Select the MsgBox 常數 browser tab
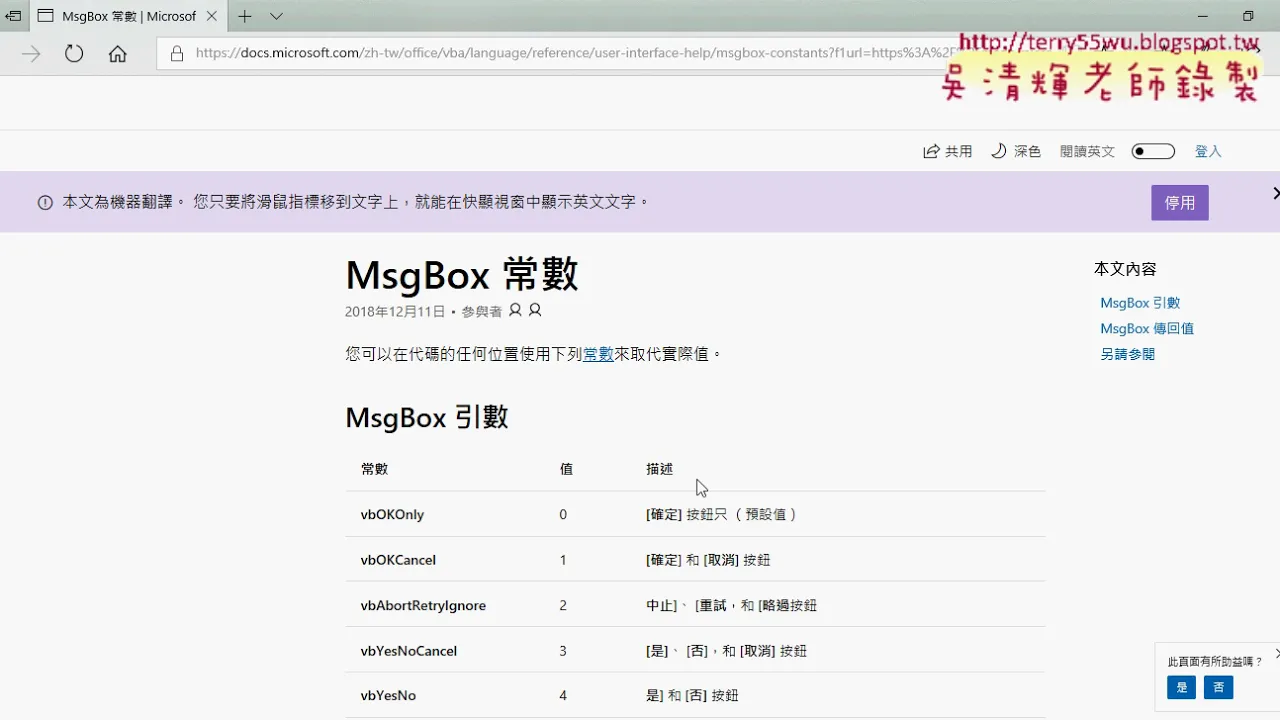The height and width of the screenshot is (720, 1280). [x=128, y=16]
